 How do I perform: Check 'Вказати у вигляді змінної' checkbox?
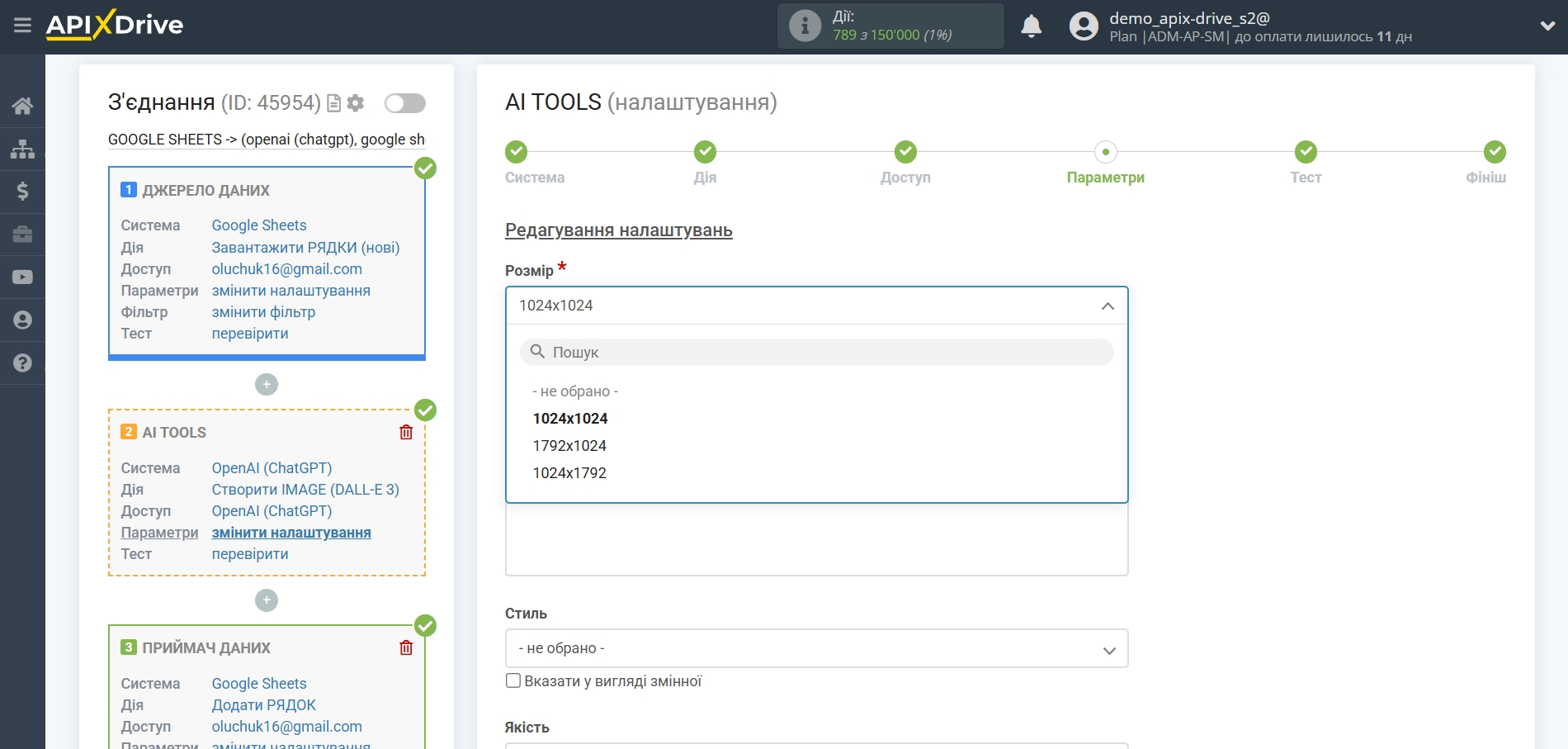pyautogui.click(x=513, y=680)
